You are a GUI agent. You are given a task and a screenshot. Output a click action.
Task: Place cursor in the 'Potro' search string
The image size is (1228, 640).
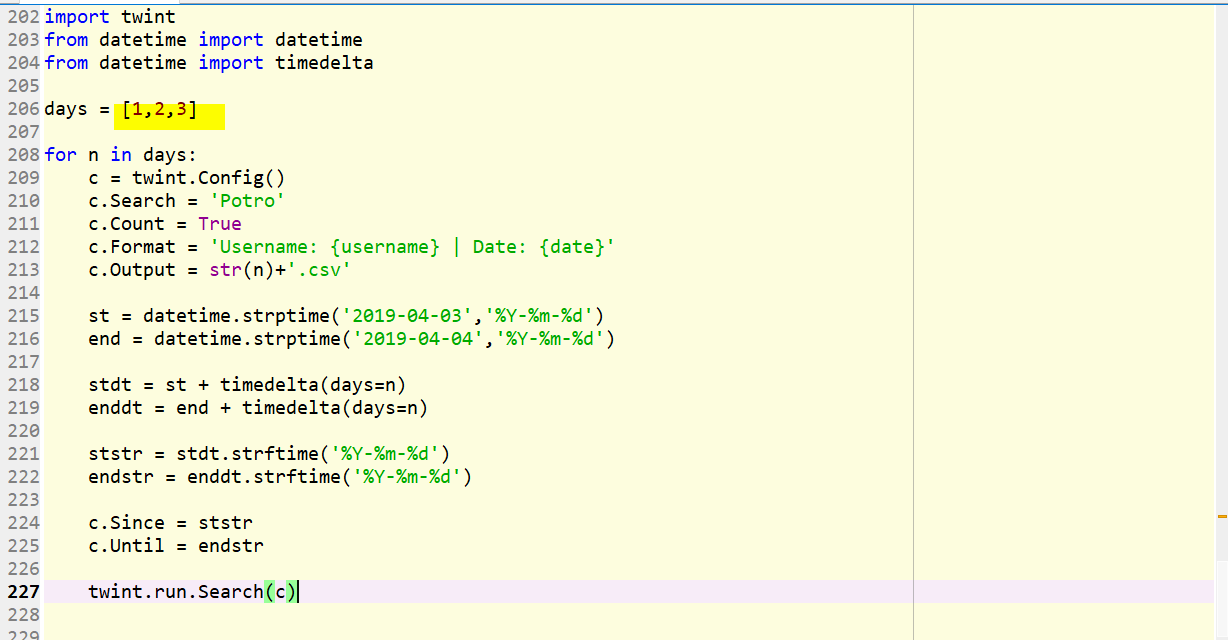(248, 200)
